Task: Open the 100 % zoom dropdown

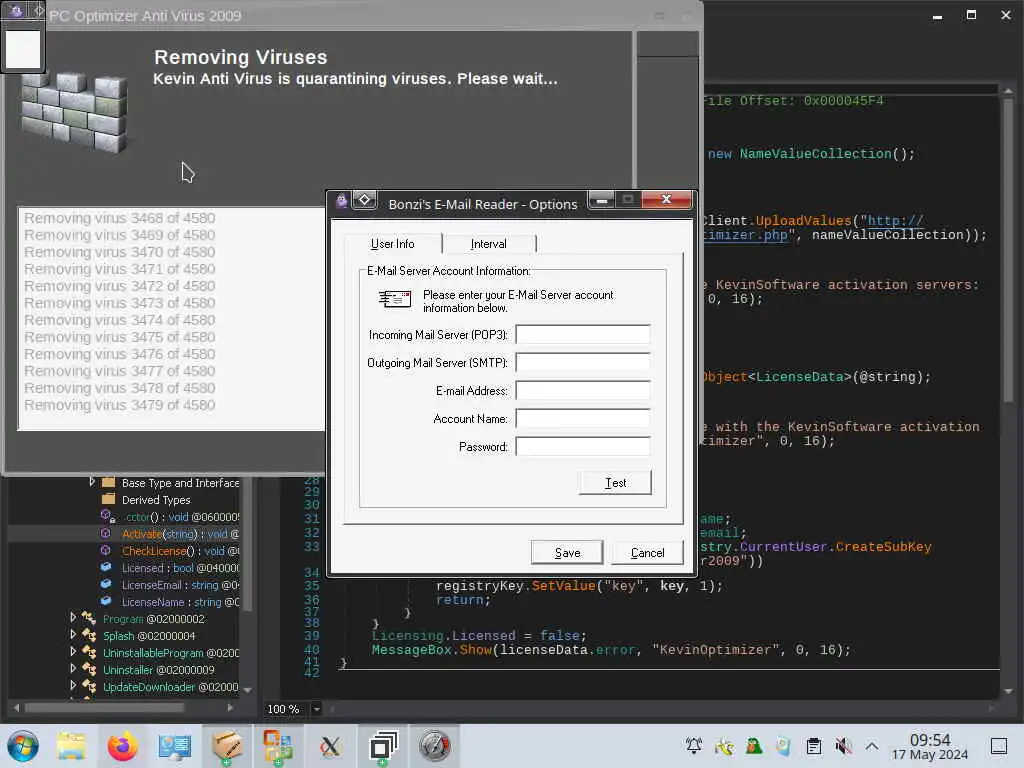Action: [x=317, y=709]
